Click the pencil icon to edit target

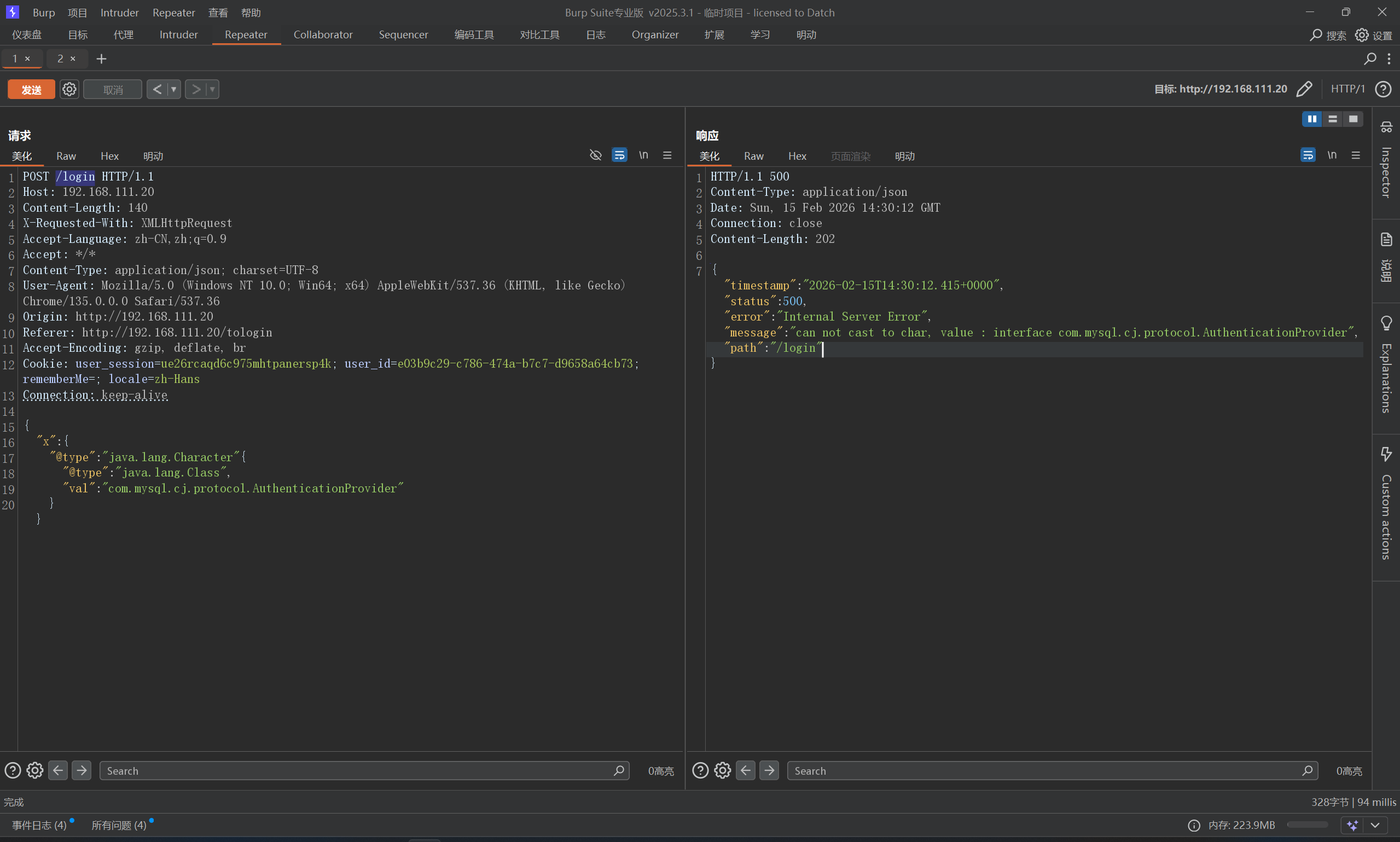1304,89
